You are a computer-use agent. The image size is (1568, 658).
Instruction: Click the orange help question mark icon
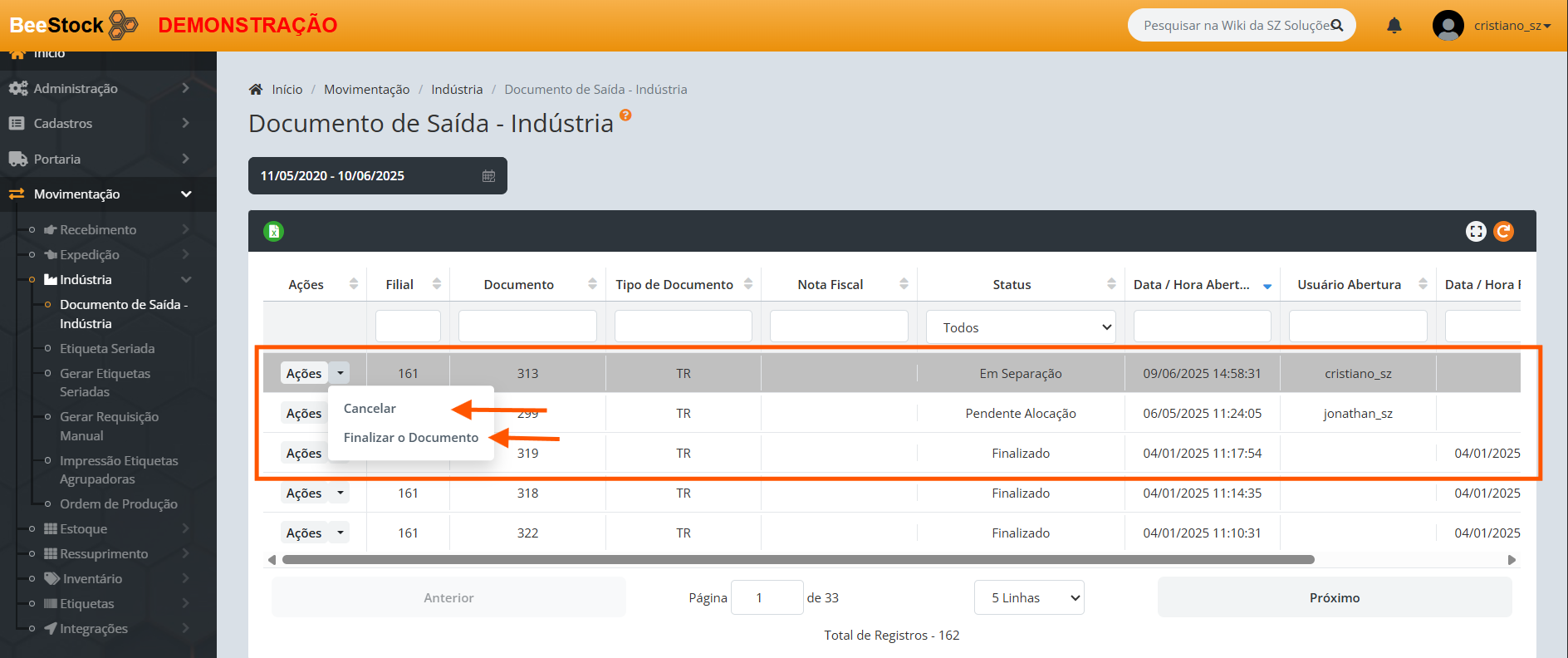625,115
